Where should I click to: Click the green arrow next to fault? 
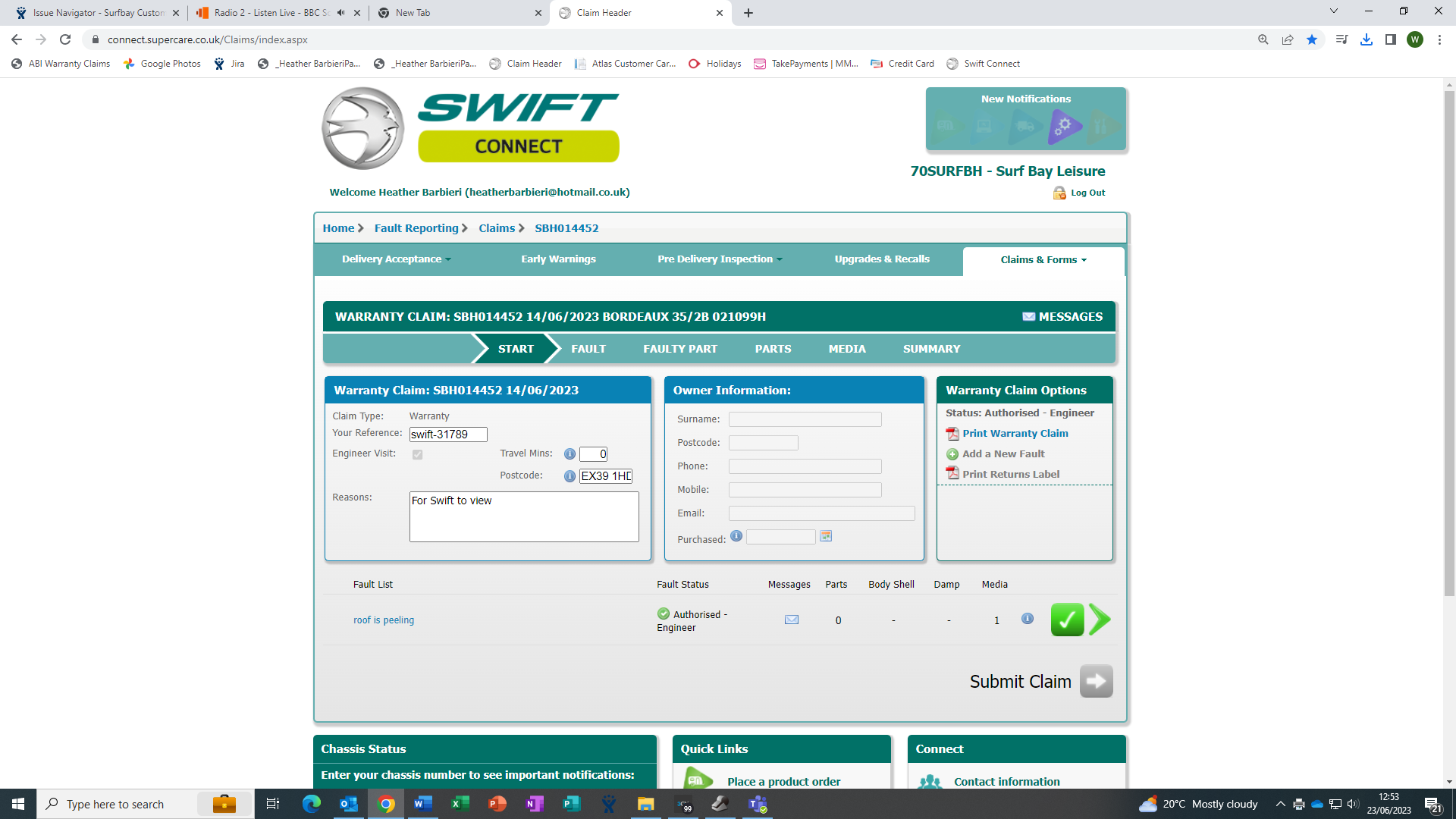pos(1100,620)
